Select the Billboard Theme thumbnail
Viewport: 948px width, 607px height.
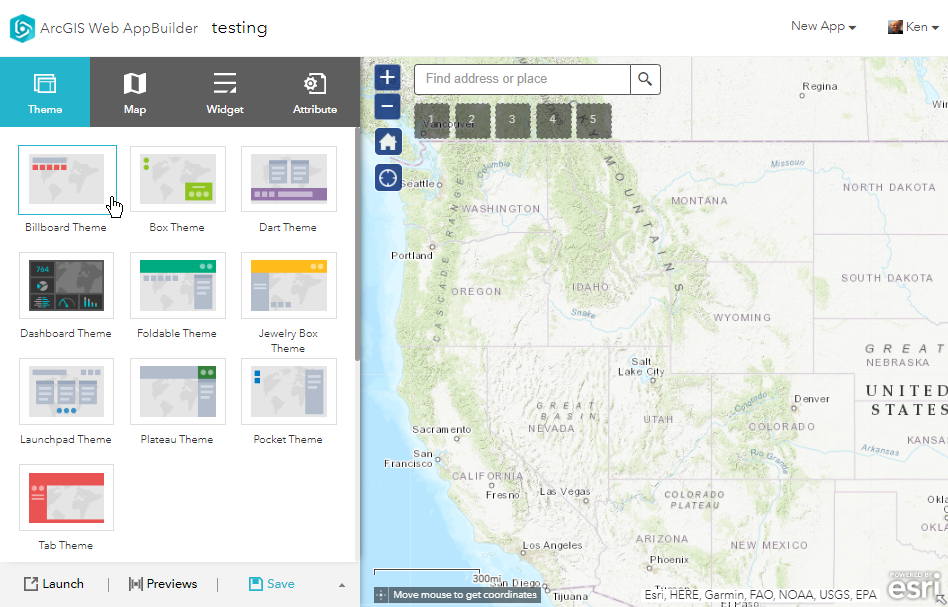(x=67, y=180)
